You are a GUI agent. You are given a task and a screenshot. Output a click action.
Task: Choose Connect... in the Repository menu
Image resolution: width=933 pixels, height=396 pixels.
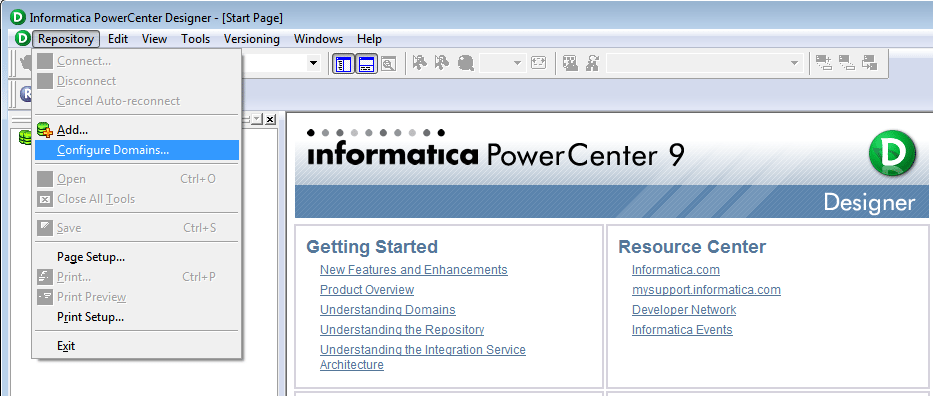click(137, 61)
